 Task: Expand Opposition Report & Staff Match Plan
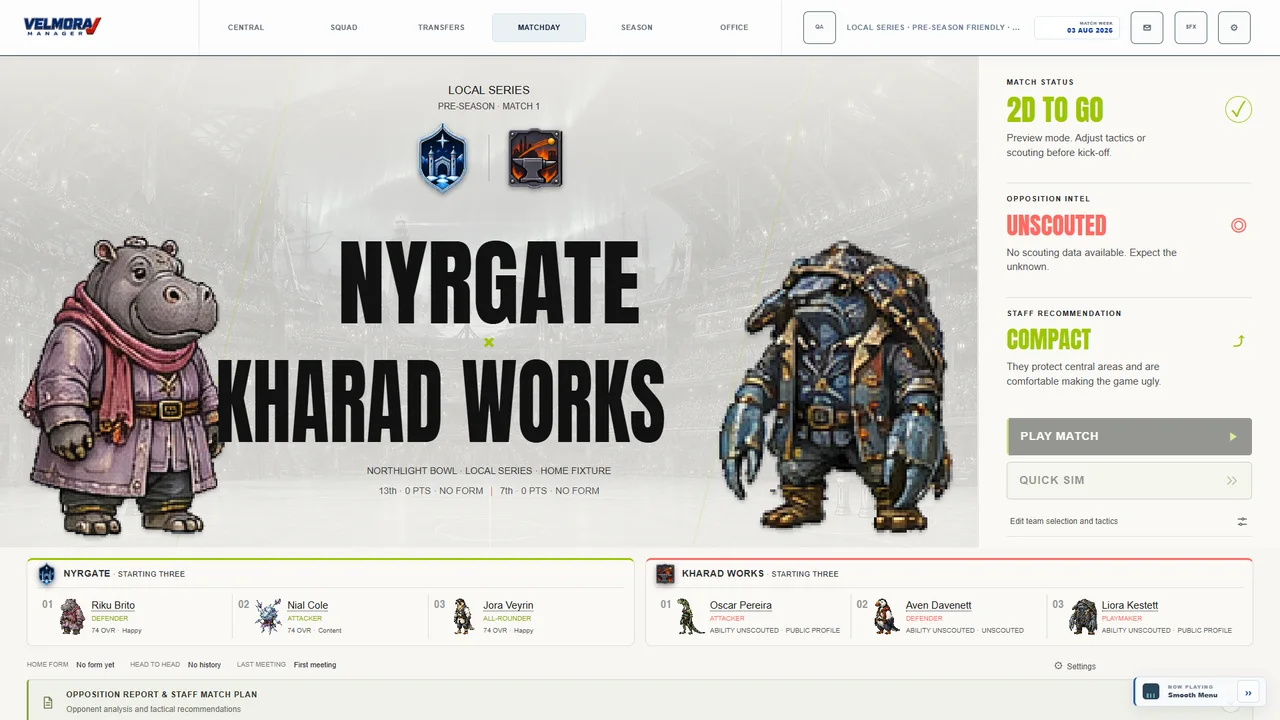tap(640, 701)
